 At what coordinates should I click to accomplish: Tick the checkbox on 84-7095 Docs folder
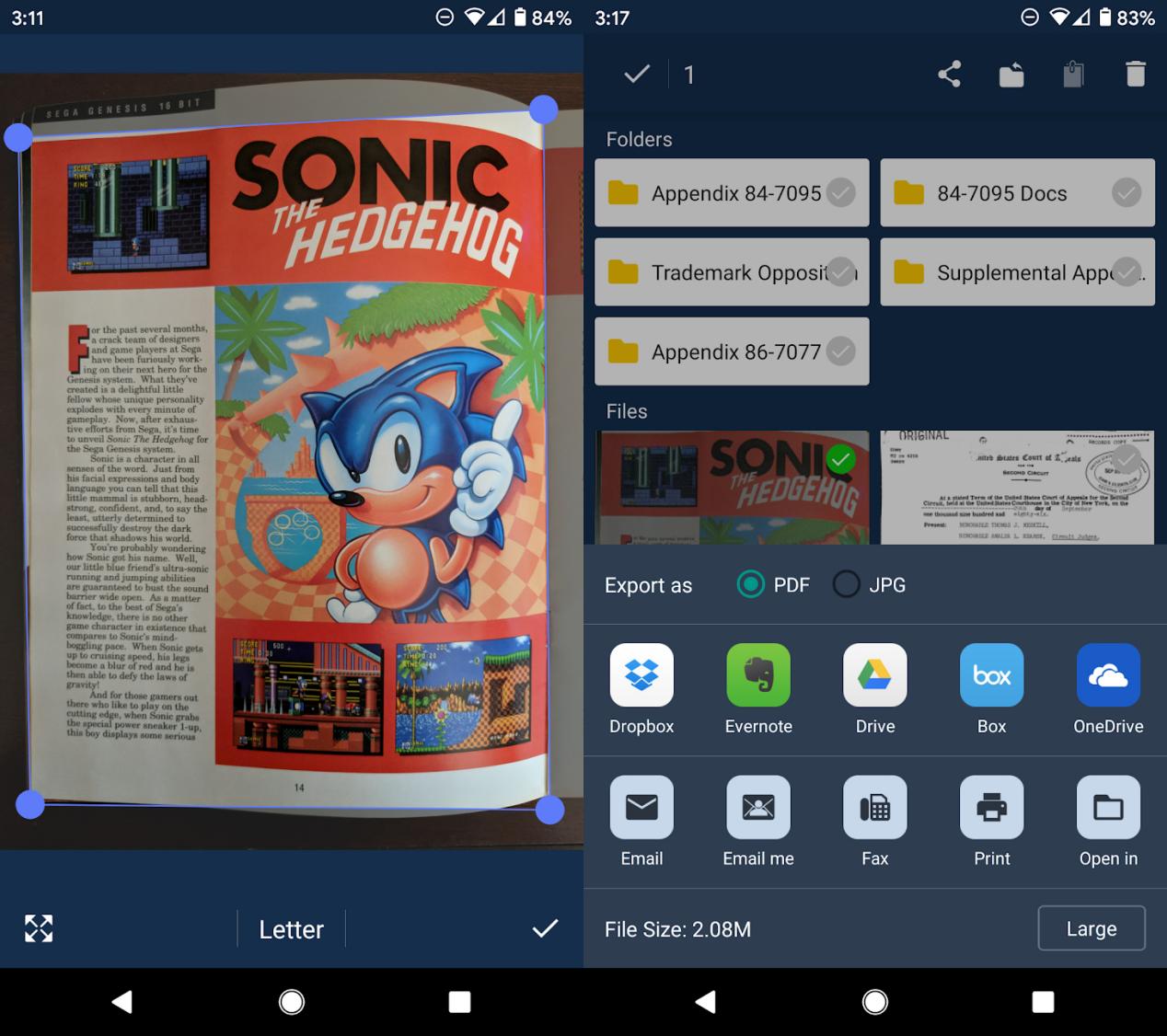[x=1127, y=192]
